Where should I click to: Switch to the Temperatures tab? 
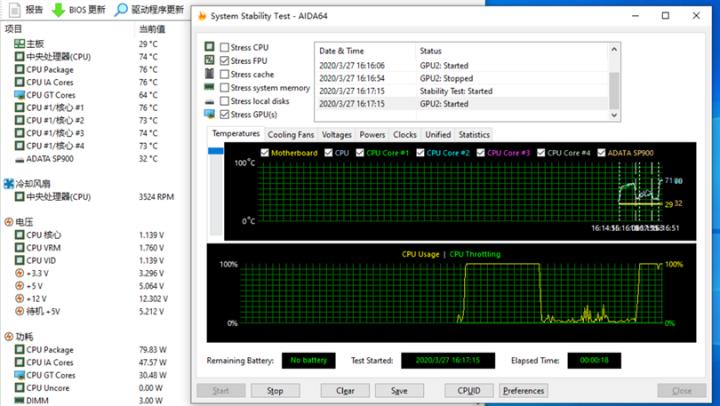coord(236,134)
